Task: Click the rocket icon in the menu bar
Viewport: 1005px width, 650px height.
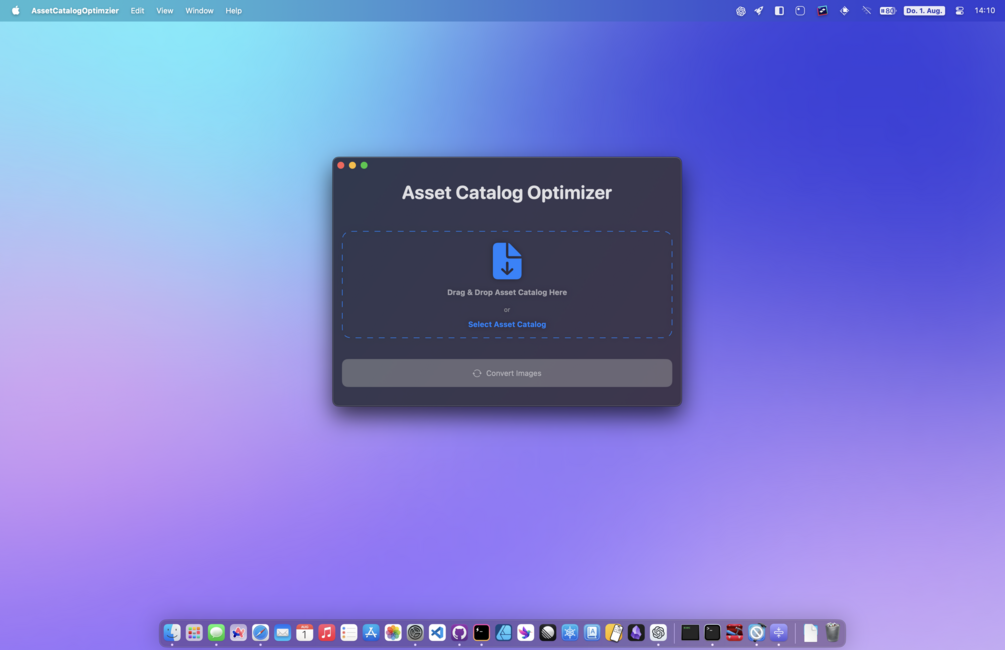Action: coord(758,10)
